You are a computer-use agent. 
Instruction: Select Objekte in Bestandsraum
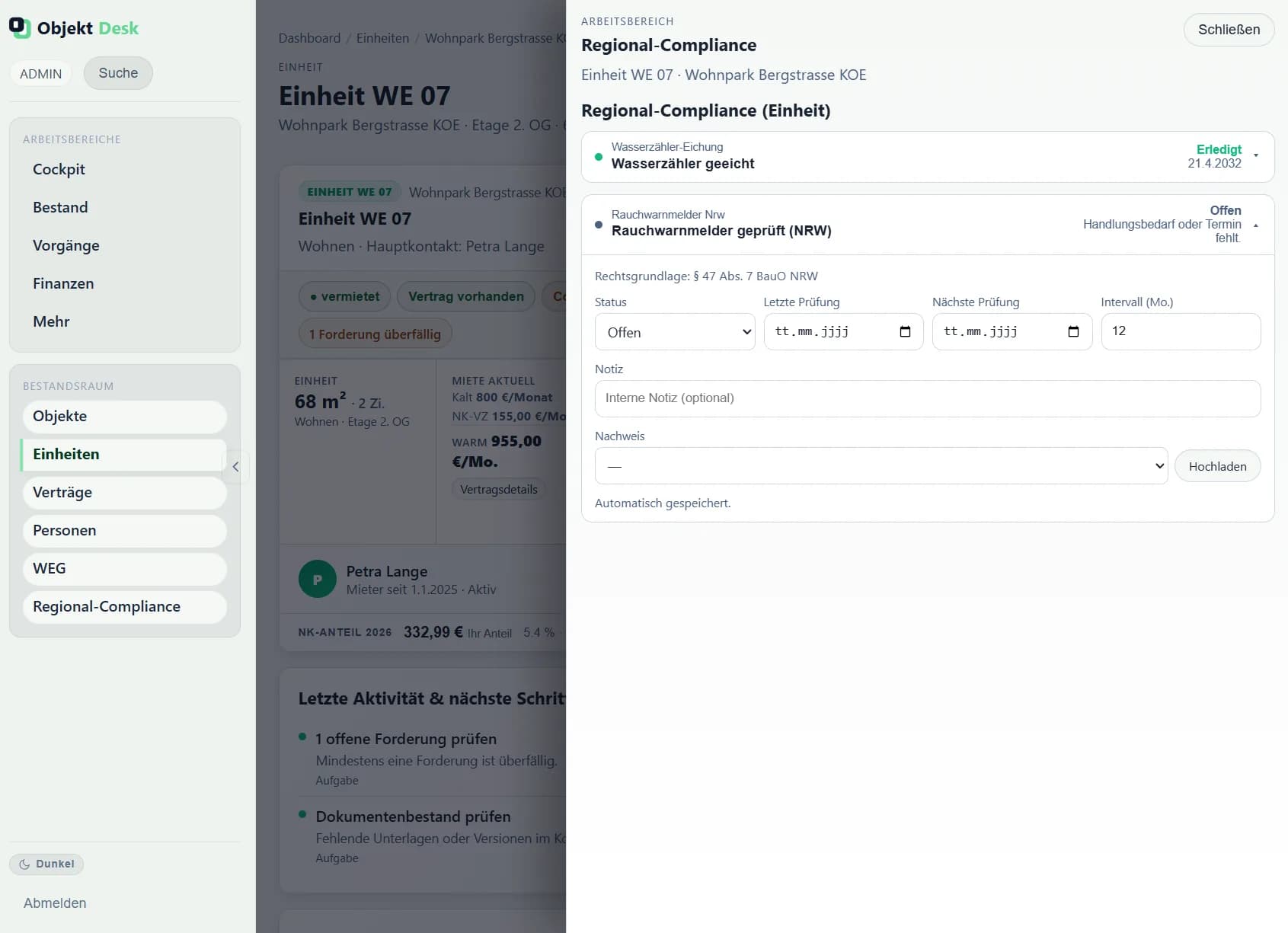(x=125, y=417)
